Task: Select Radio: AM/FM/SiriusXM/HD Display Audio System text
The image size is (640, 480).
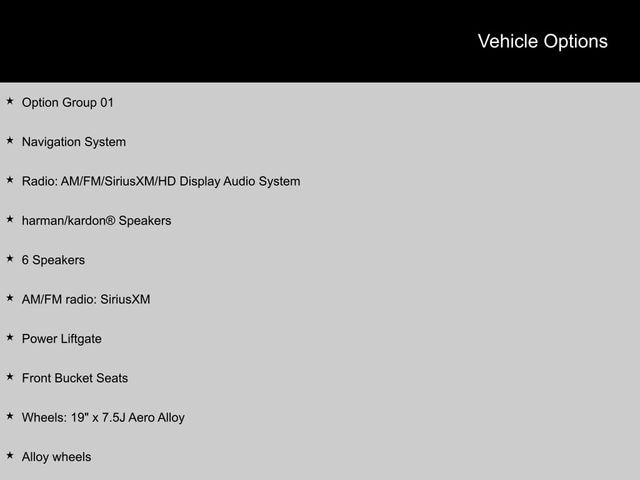Action: pos(161,181)
